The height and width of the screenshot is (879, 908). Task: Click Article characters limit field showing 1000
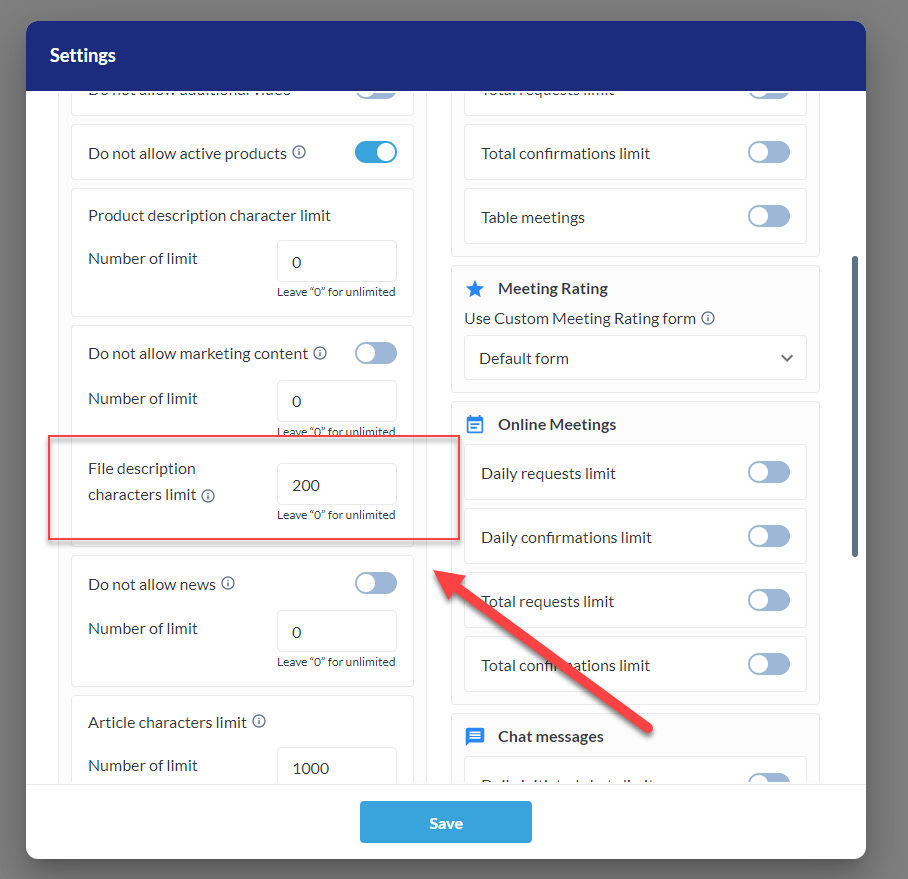coord(337,766)
